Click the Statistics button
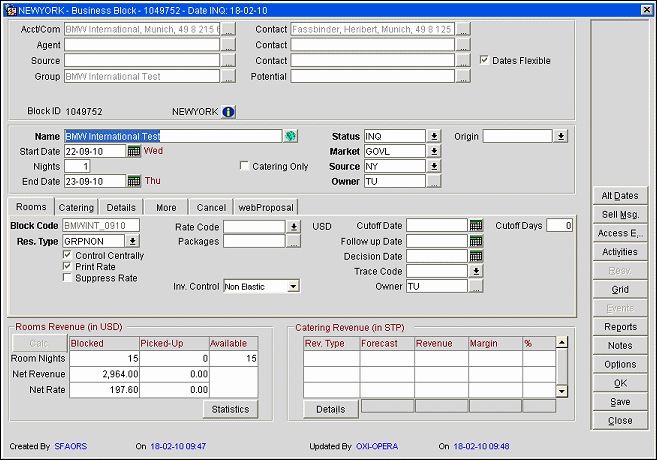The image size is (657, 460). pyautogui.click(x=229, y=409)
